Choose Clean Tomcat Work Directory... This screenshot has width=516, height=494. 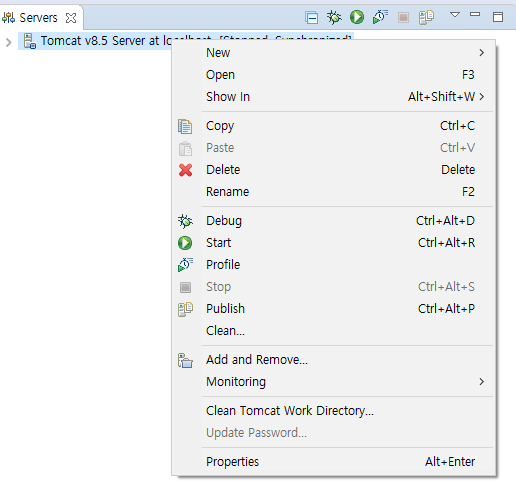pyautogui.click(x=334, y=411)
